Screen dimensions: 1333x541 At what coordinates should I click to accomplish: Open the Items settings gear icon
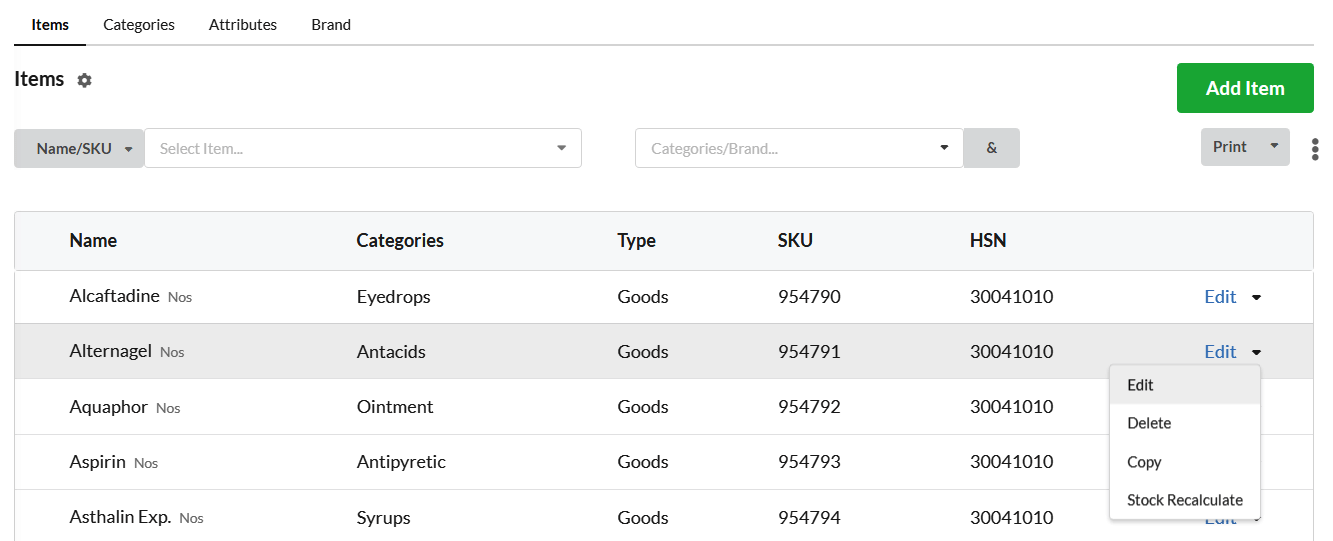tap(85, 80)
